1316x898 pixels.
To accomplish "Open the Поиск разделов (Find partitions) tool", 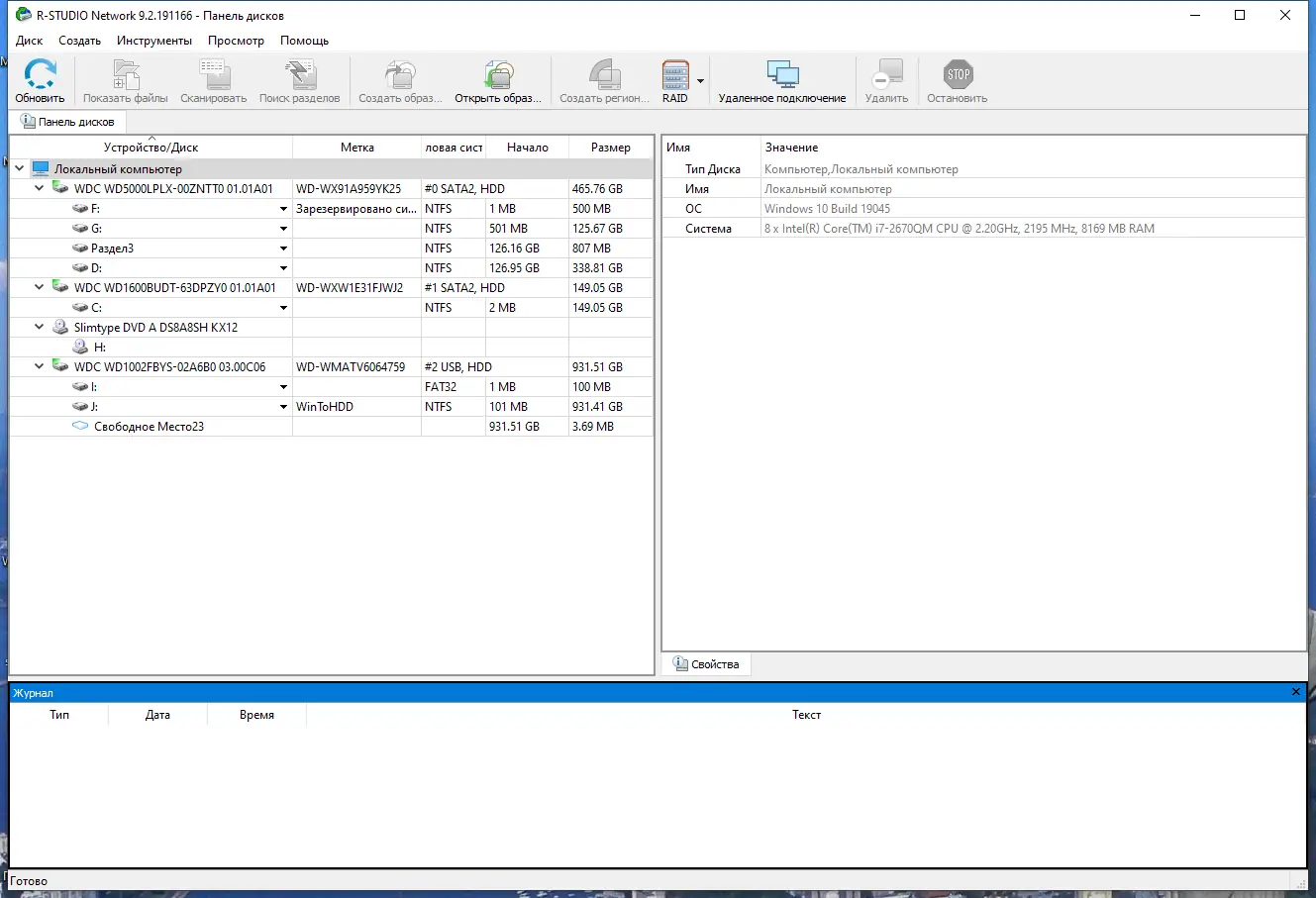I will (300, 79).
